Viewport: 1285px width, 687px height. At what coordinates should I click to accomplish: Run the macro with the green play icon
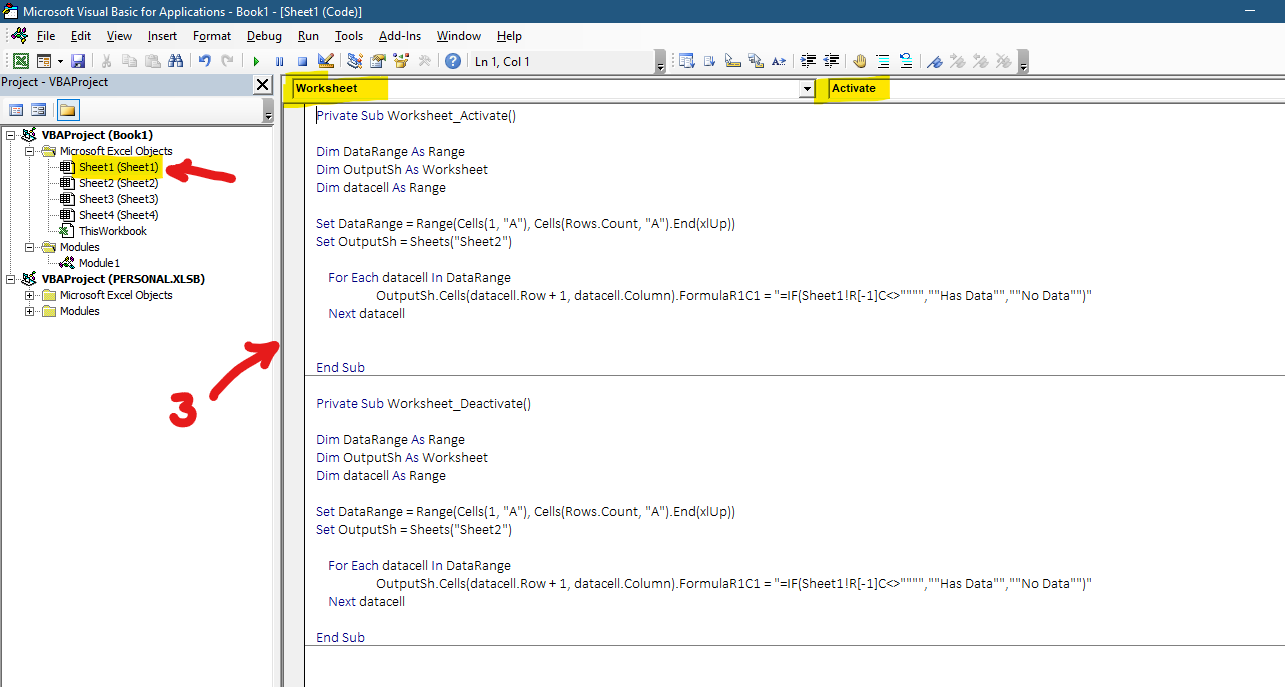point(256,61)
